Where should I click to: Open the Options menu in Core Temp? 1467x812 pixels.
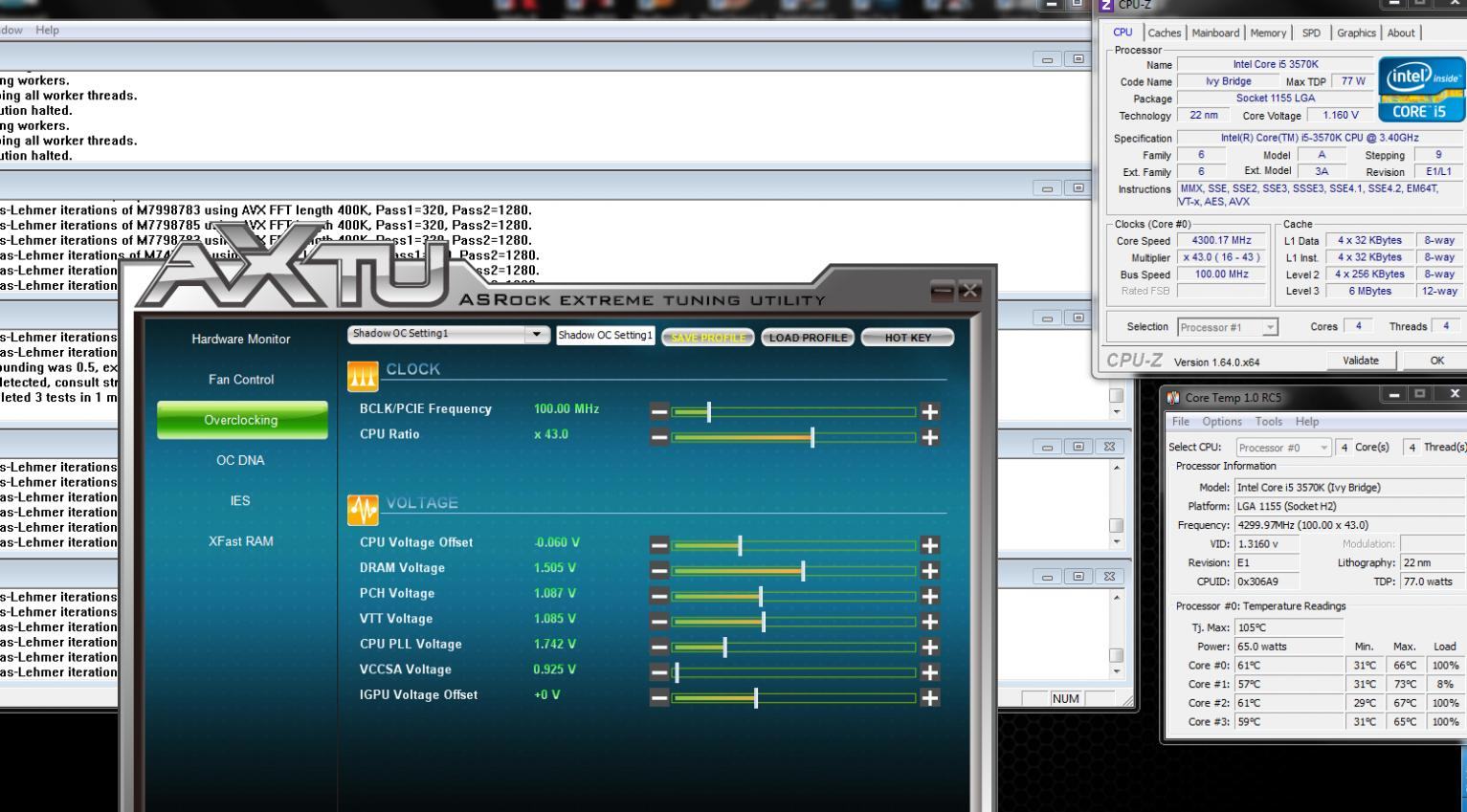tap(1222, 422)
